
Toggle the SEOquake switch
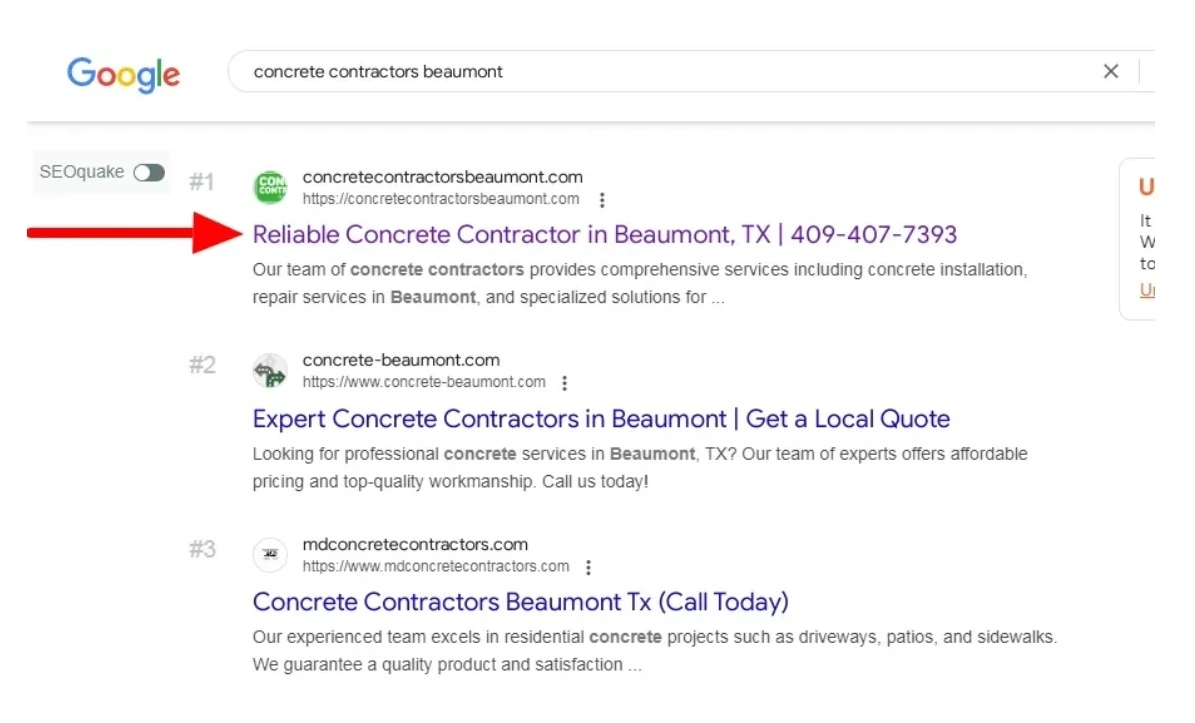point(149,173)
